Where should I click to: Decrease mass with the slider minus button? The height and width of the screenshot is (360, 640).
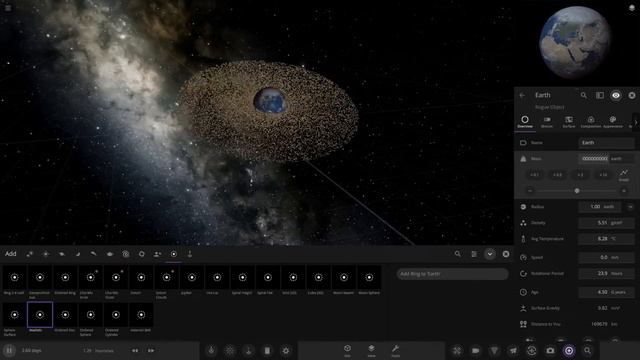pos(530,191)
